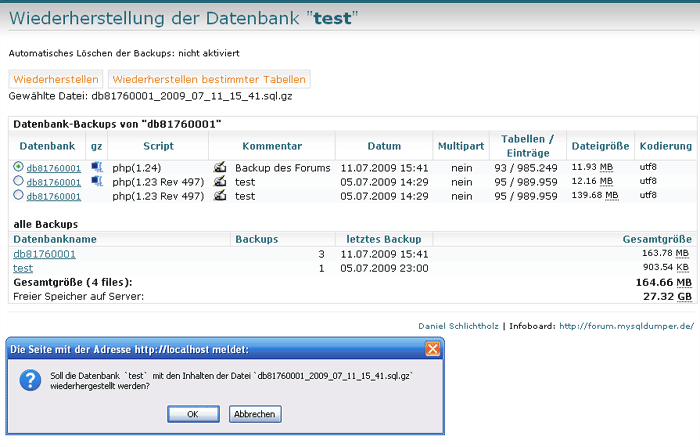Open the 'test' database link

22,268
